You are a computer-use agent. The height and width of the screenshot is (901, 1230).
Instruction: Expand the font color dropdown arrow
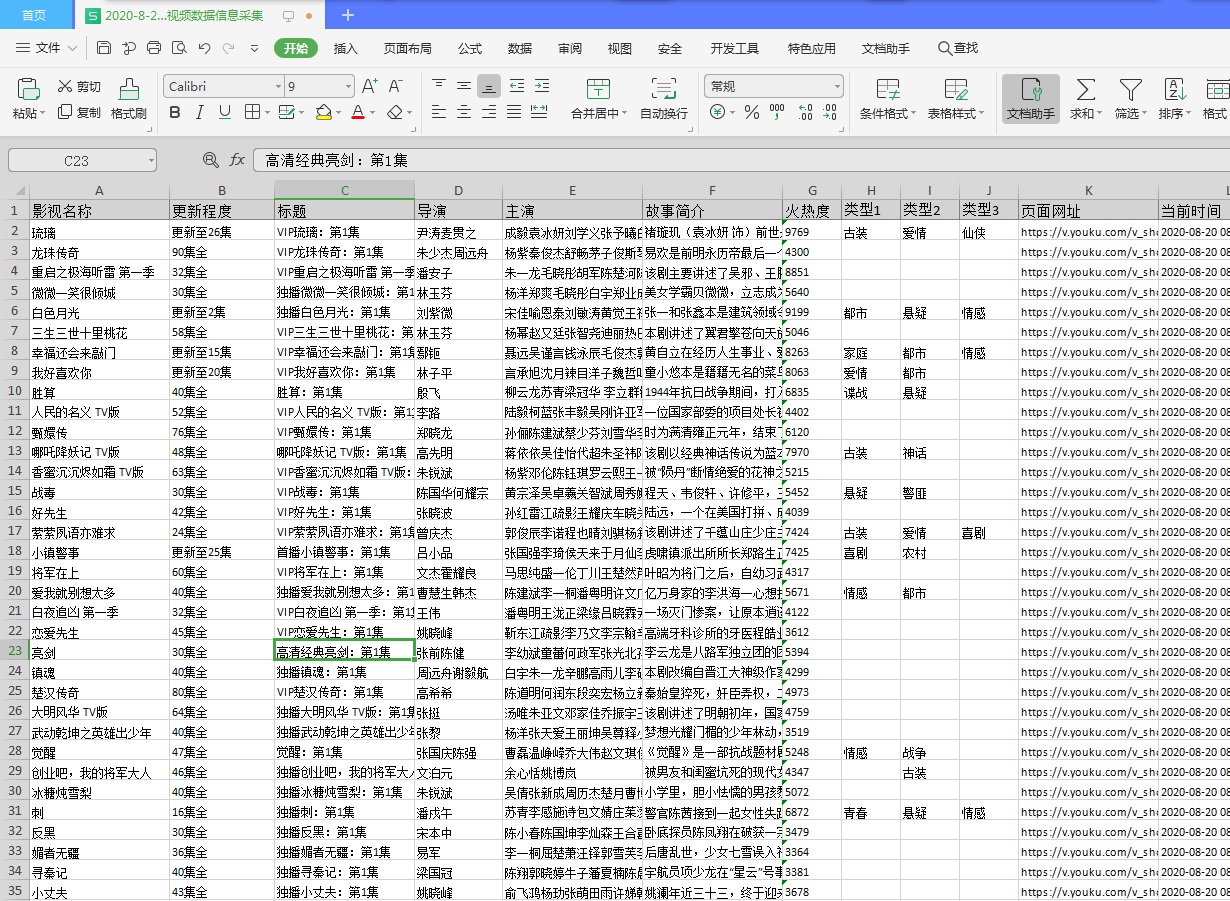point(374,113)
